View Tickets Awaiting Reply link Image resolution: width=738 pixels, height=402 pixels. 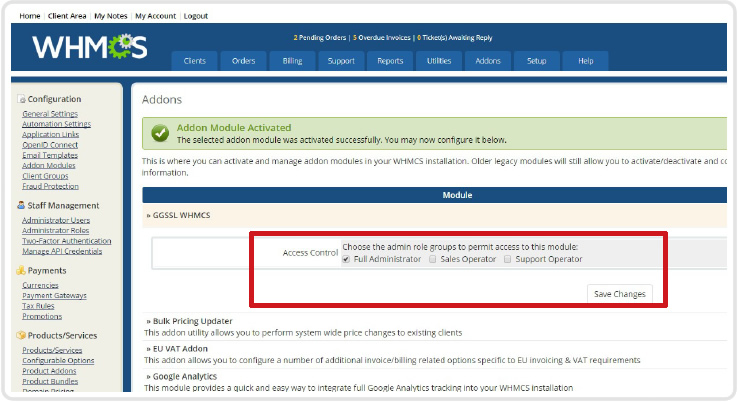pyautogui.click(x=455, y=38)
